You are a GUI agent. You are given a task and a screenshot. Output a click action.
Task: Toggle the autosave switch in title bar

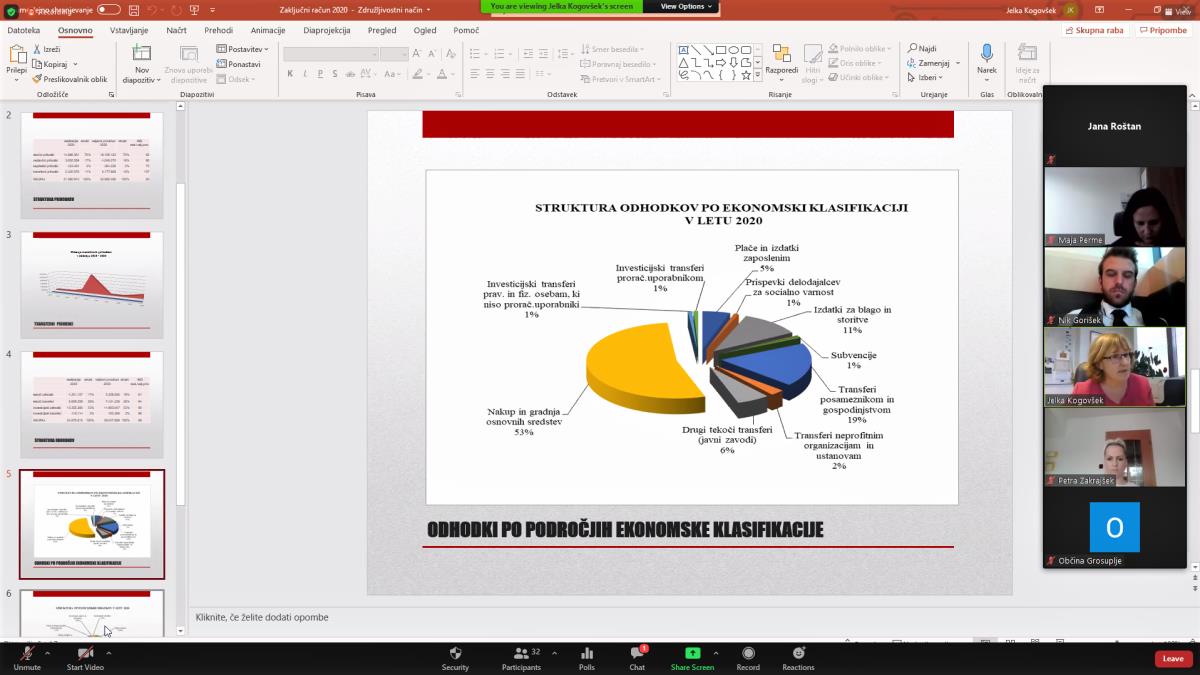[x=108, y=9]
